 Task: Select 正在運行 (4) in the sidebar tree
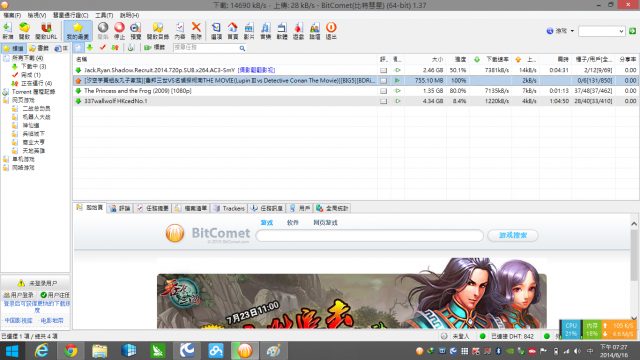(36, 83)
